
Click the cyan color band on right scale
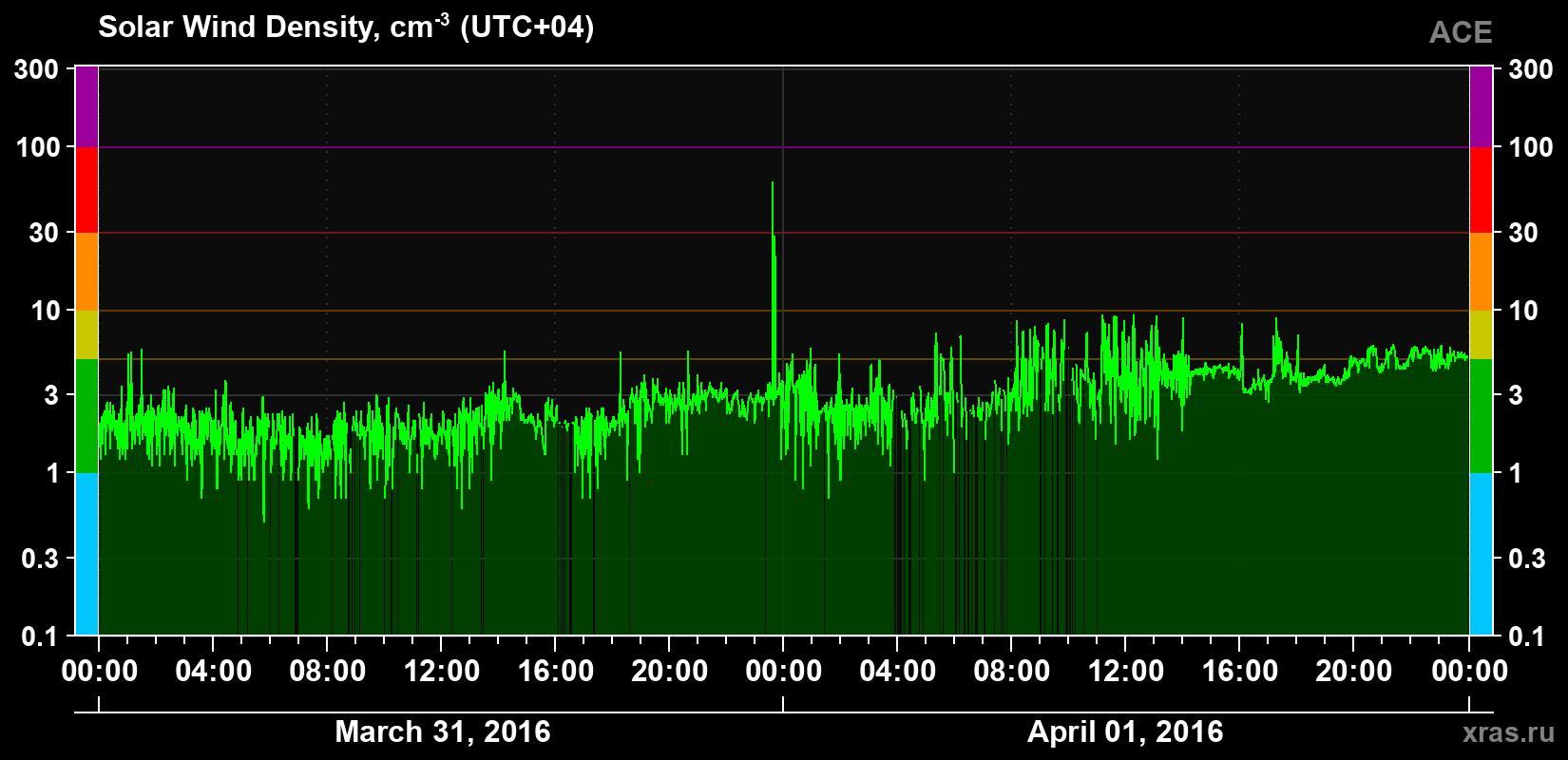1481,554
